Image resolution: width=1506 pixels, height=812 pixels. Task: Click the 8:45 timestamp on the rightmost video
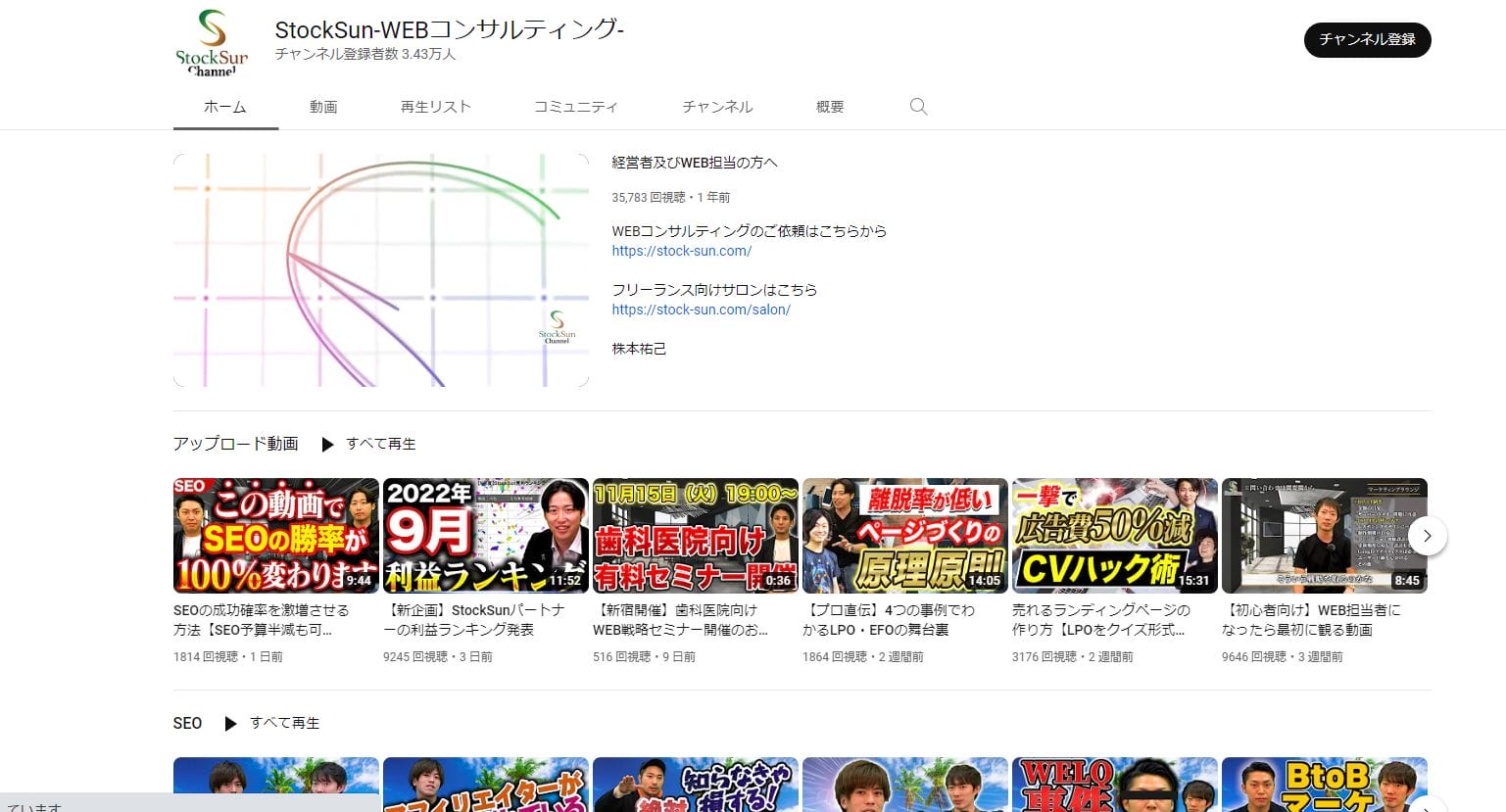pos(1408,578)
